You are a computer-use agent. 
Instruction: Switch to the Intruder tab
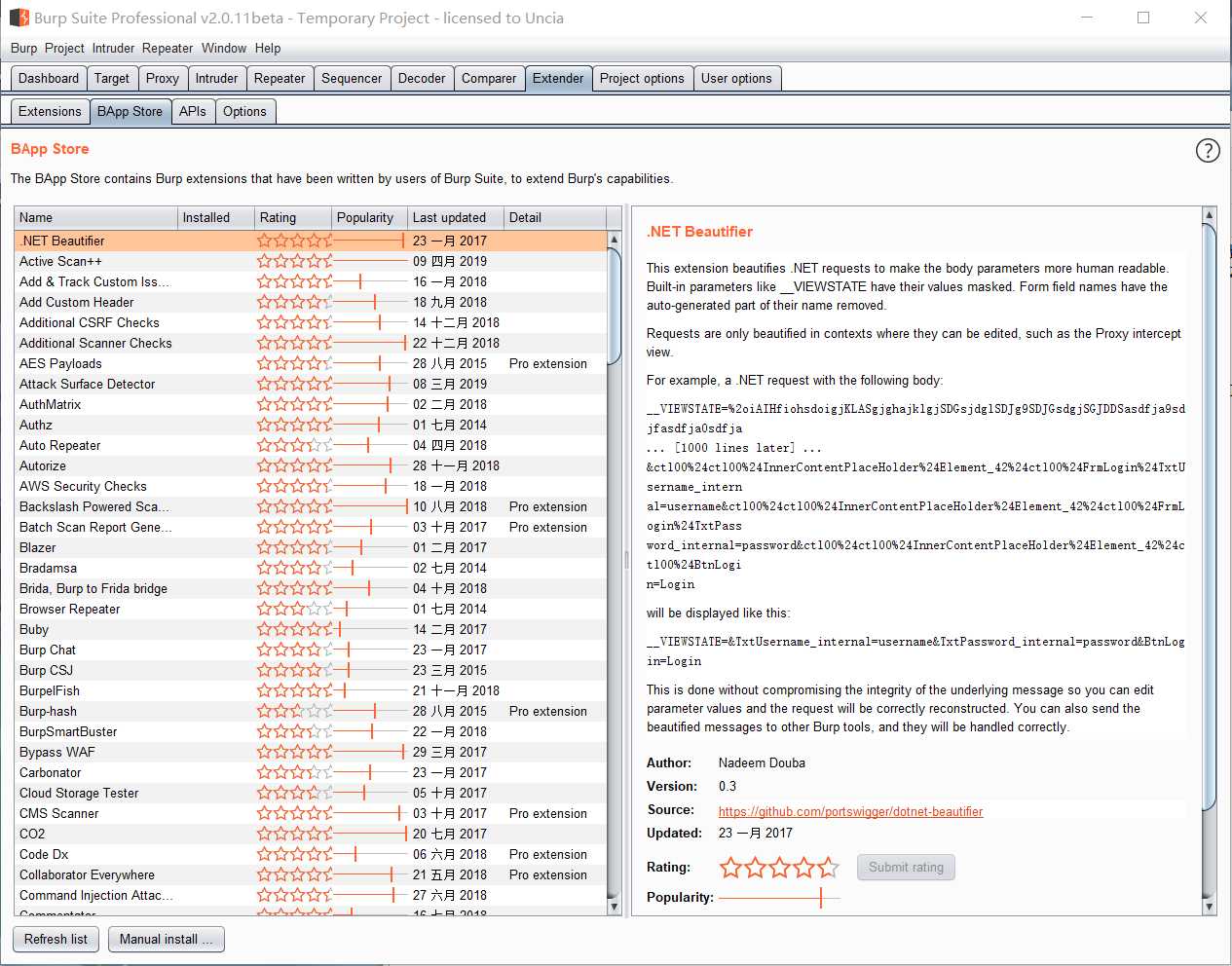[216, 78]
